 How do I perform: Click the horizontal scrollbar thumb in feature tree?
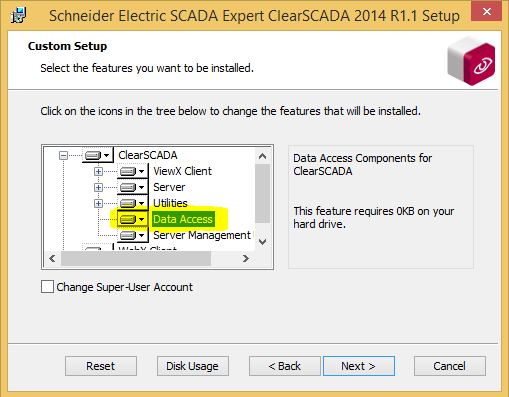pos(136,258)
